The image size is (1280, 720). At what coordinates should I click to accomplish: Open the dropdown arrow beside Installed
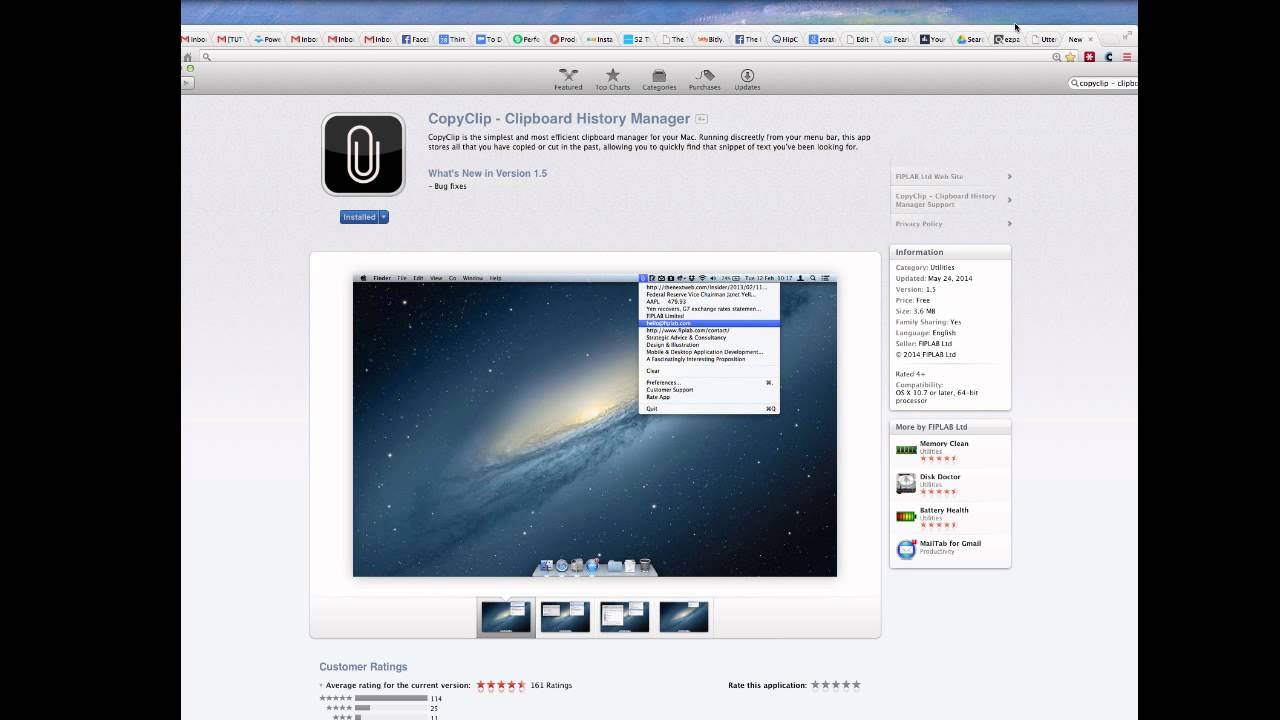pos(384,217)
